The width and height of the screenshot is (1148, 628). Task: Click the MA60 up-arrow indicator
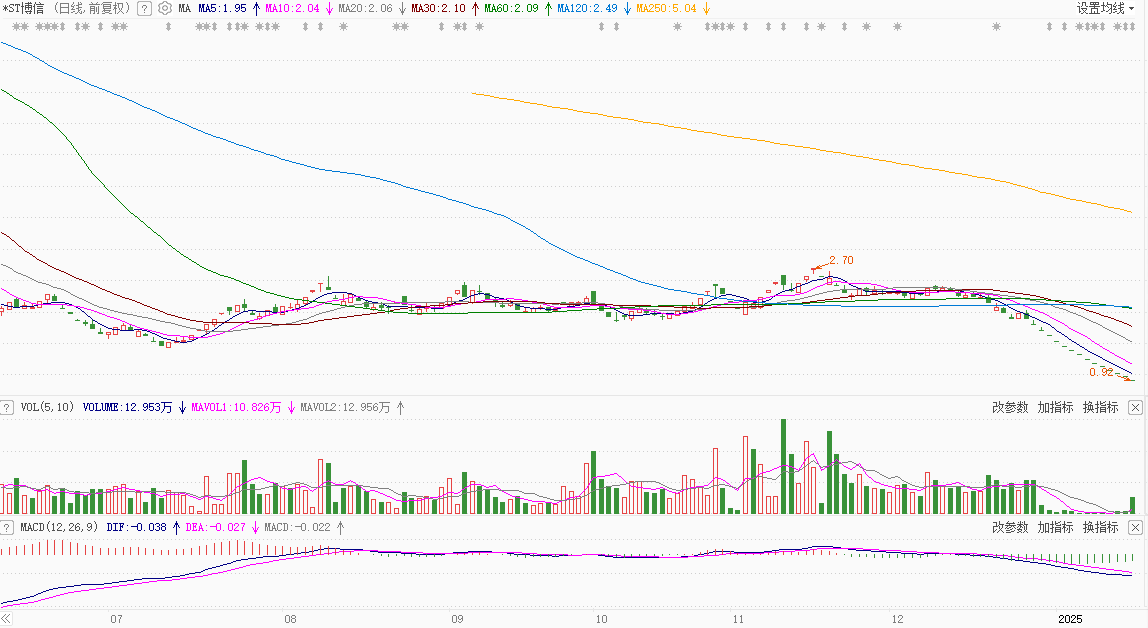pos(548,9)
